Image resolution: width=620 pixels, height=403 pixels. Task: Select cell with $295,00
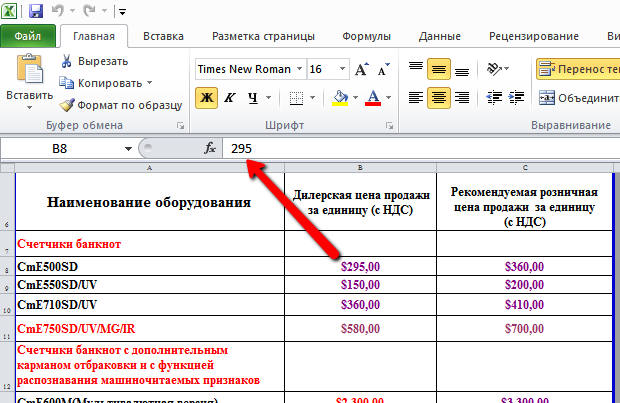pos(360,266)
